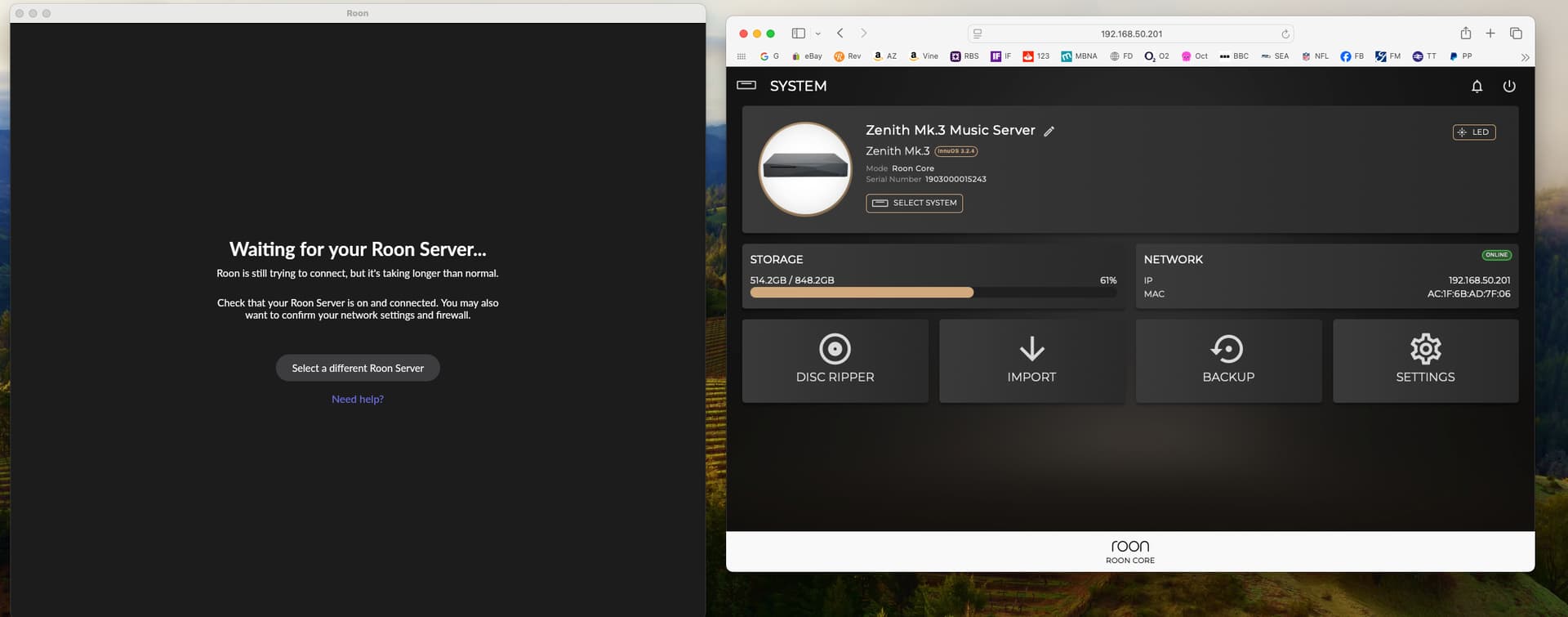Open the 123 bookmark

pyautogui.click(x=1036, y=56)
